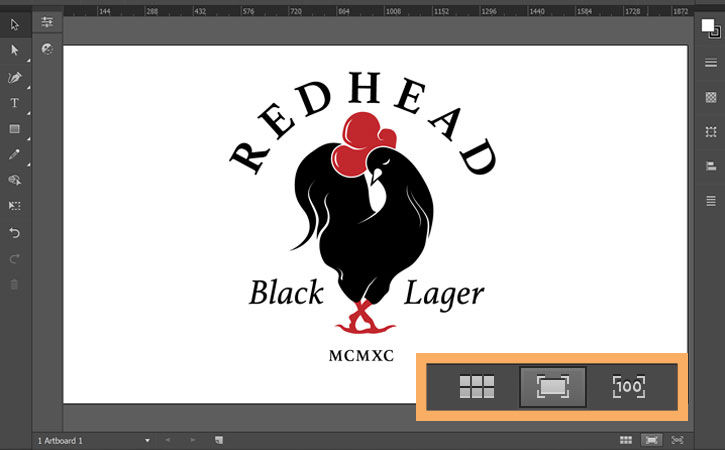Expand the Artboard 1 dropdown arrow
Screen dimensions: 725x450
147,441
